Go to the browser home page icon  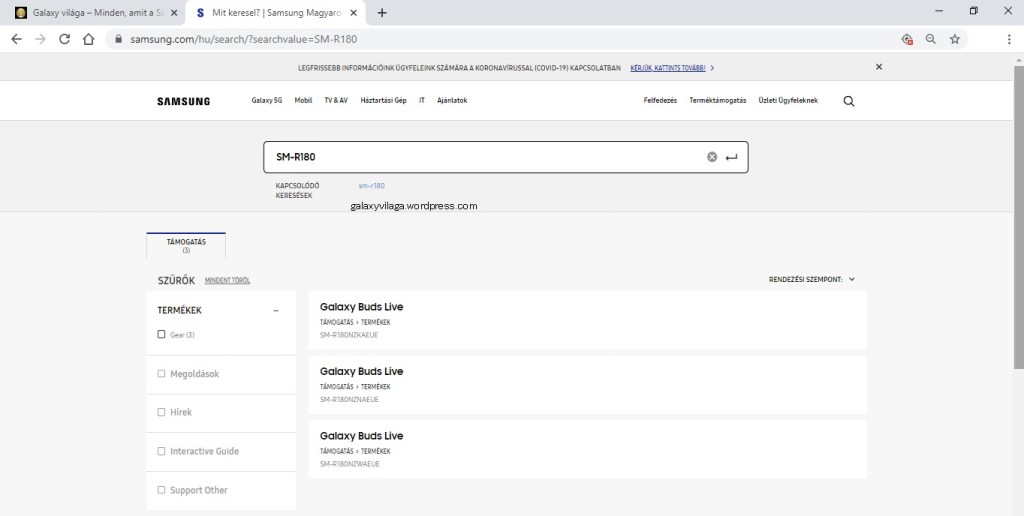(88, 39)
